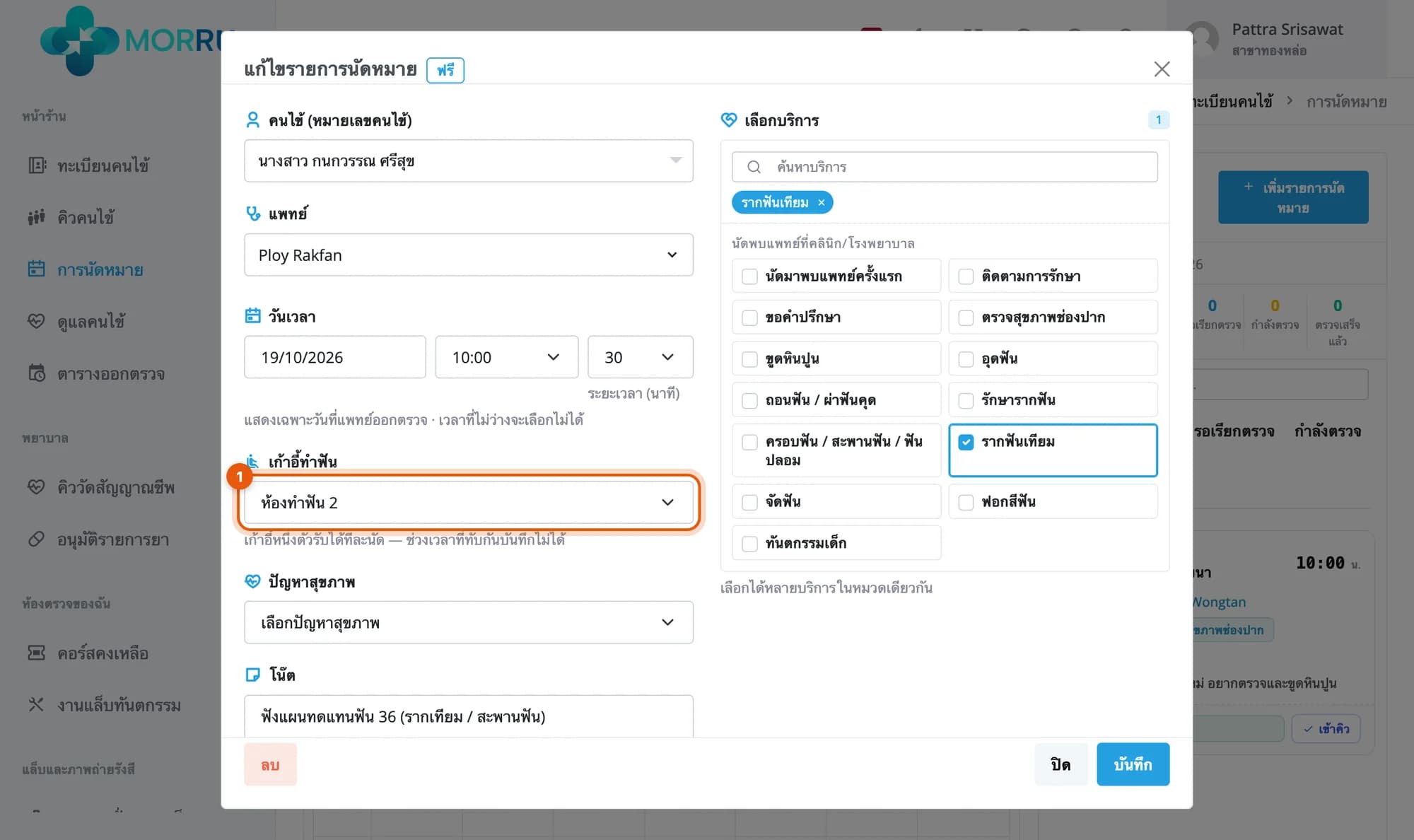Click the ปิด close button

click(1060, 764)
